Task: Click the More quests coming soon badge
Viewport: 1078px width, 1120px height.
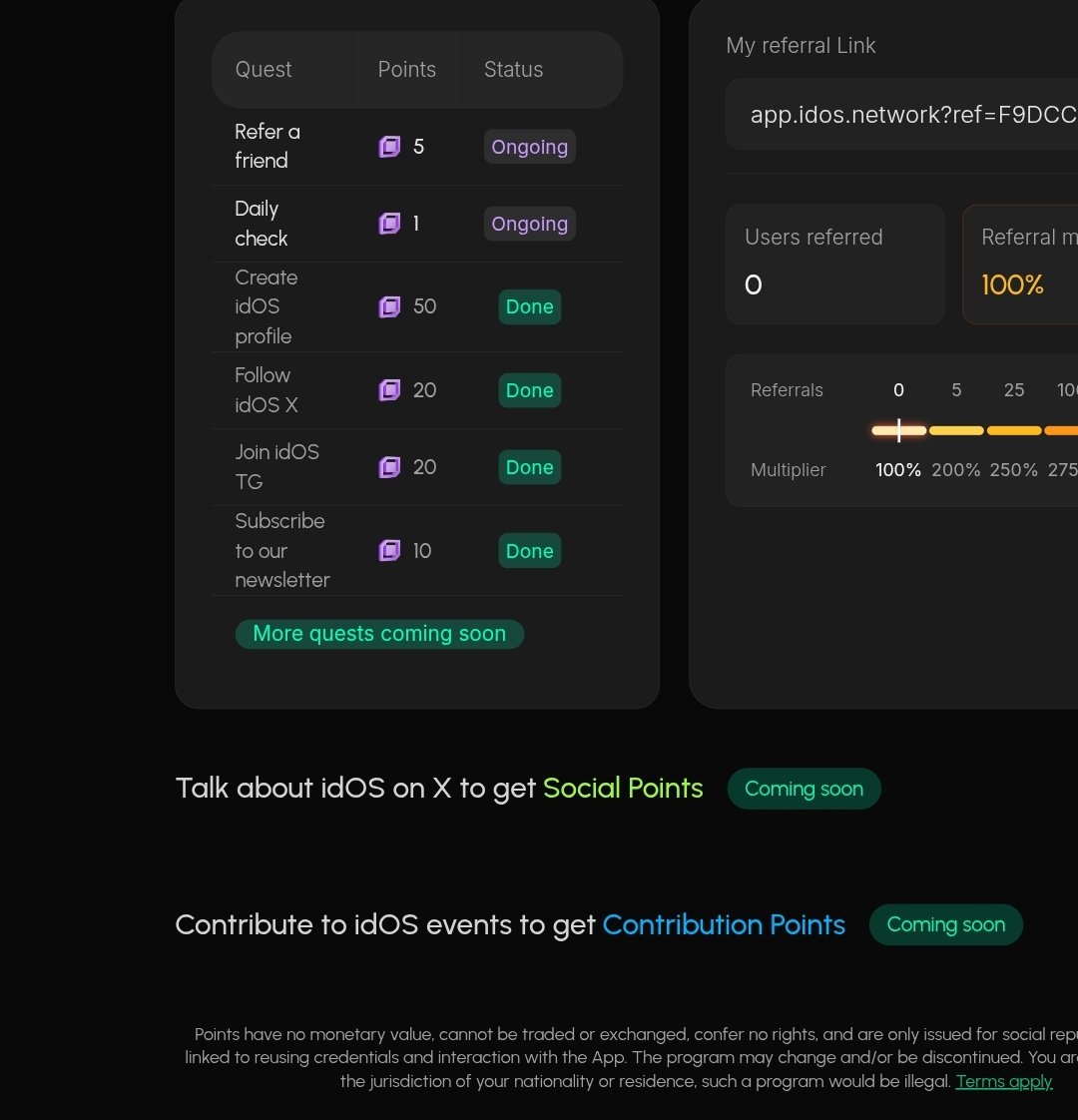Action: point(379,634)
